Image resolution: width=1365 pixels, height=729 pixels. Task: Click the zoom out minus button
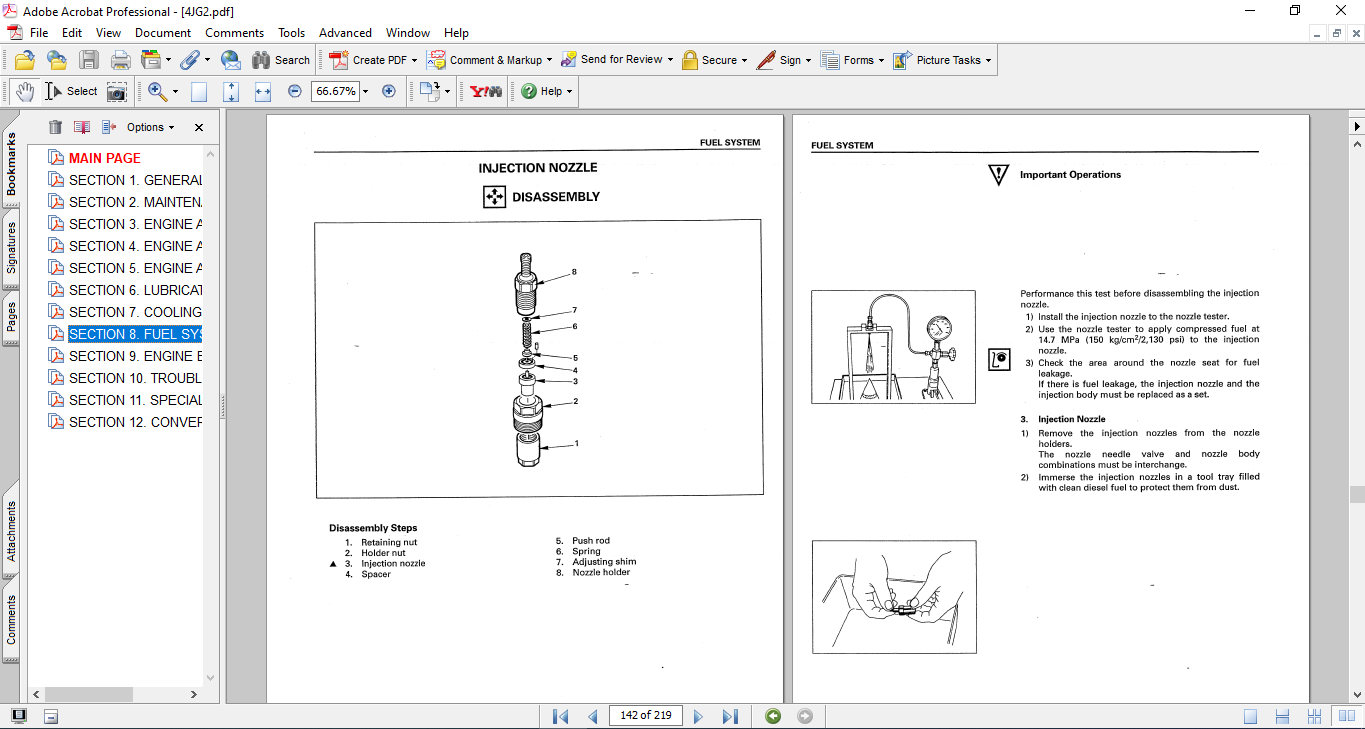[x=294, y=91]
